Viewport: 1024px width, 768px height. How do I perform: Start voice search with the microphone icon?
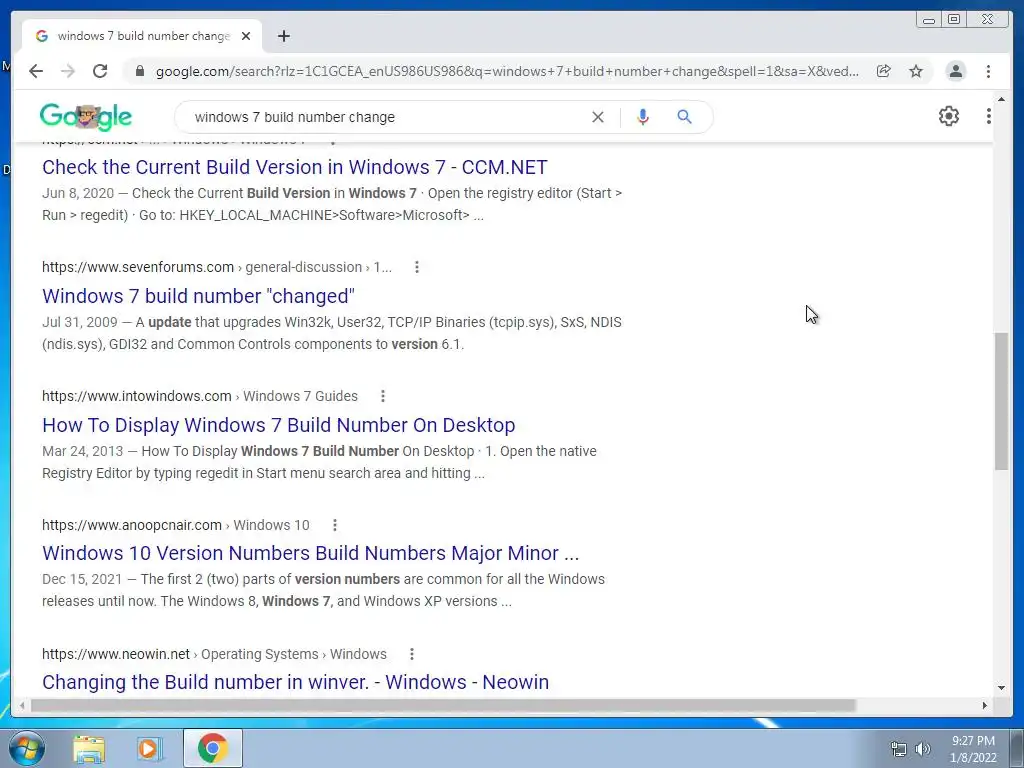click(643, 117)
